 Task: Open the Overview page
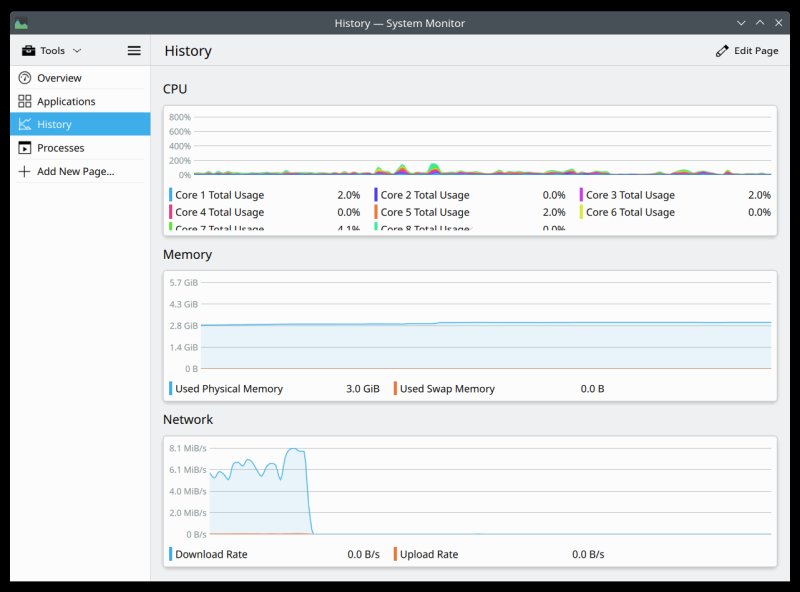click(x=58, y=77)
